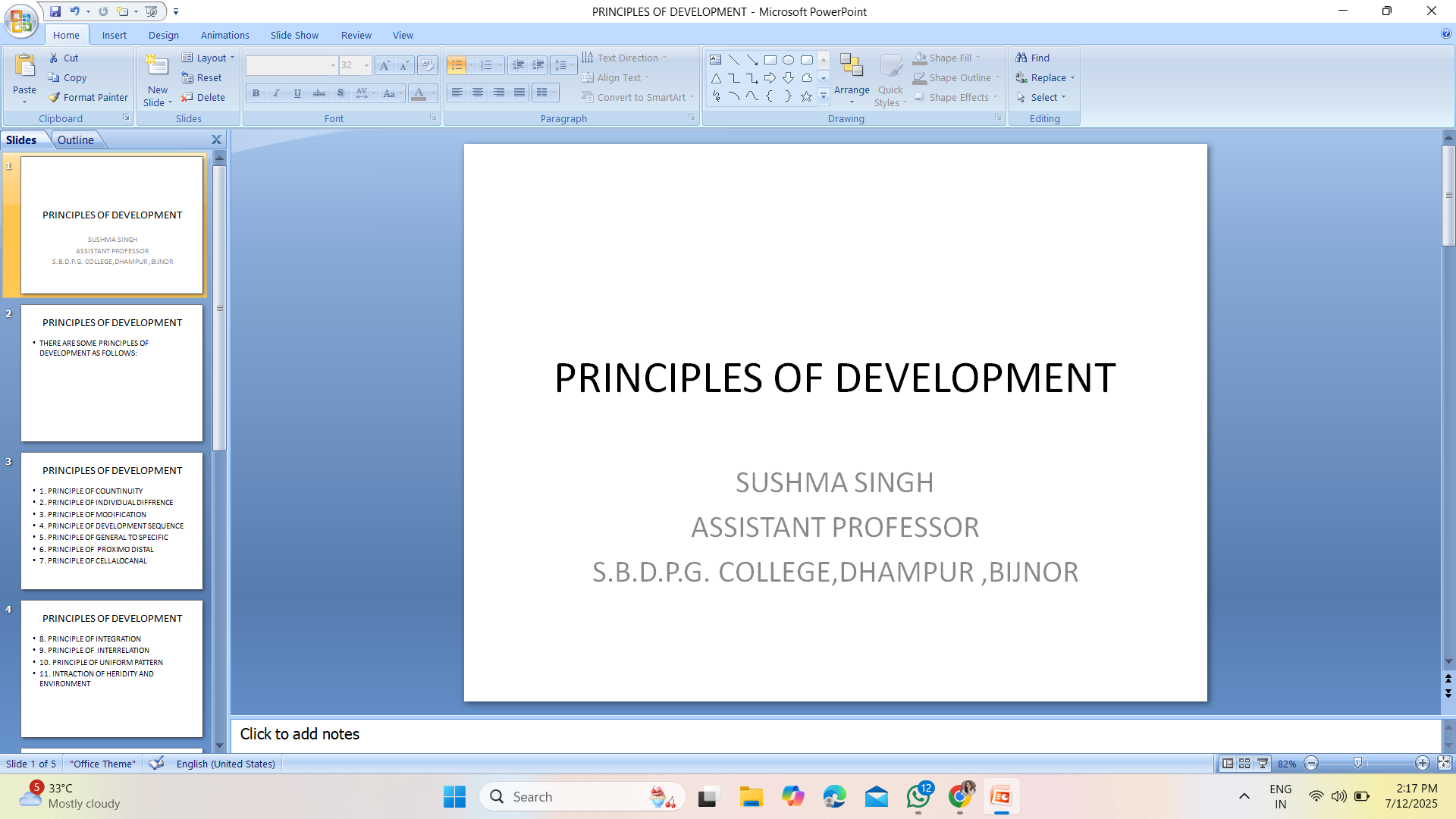Screen dimensions: 1456x819
Task: Select the Isosceles Triangle shape
Action: pyautogui.click(x=715, y=78)
